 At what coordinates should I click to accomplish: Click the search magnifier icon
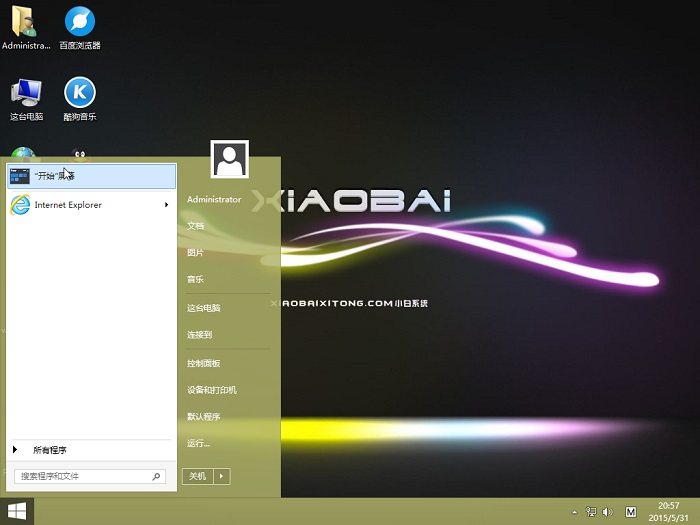click(x=156, y=476)
